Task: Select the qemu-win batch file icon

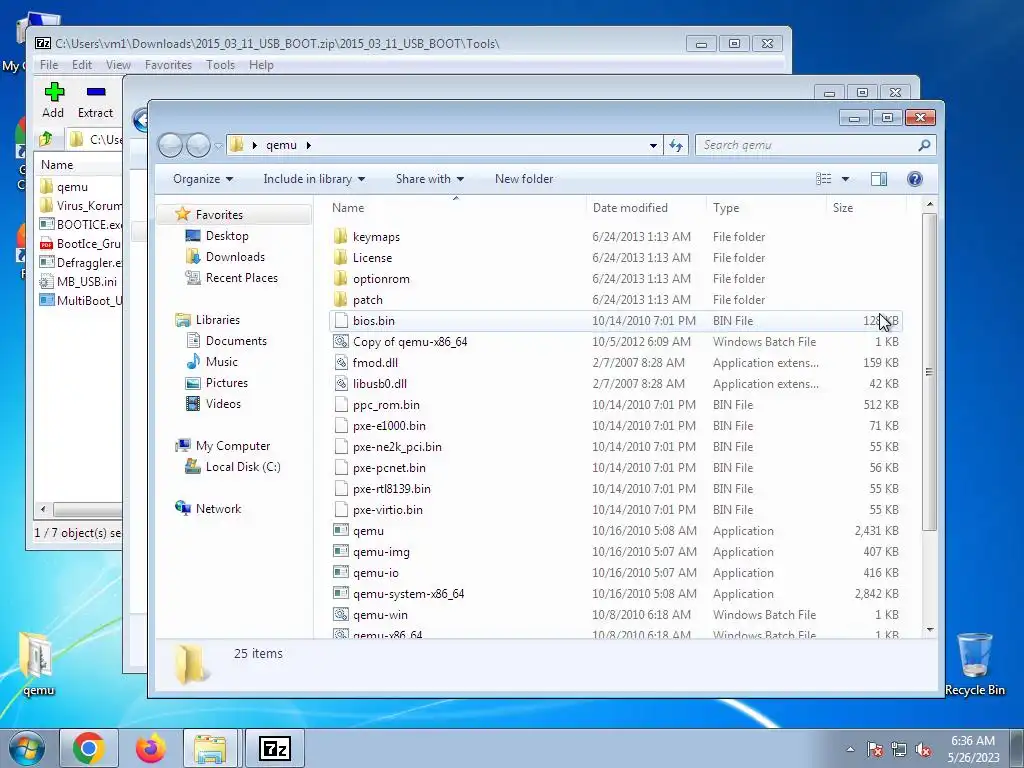Action: click(x=340, y=615)
